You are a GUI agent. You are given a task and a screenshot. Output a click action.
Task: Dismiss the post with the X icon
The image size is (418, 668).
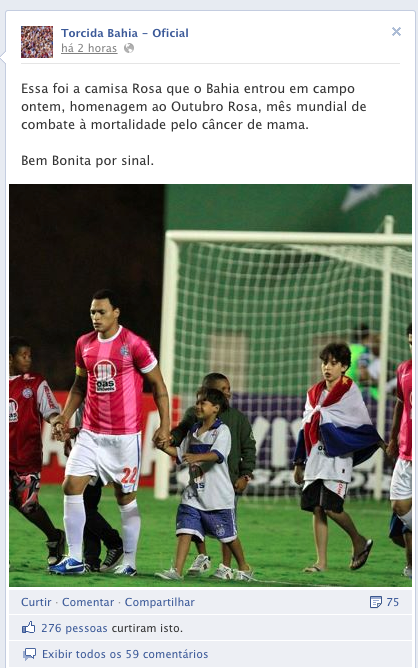(x=396, y=32)
